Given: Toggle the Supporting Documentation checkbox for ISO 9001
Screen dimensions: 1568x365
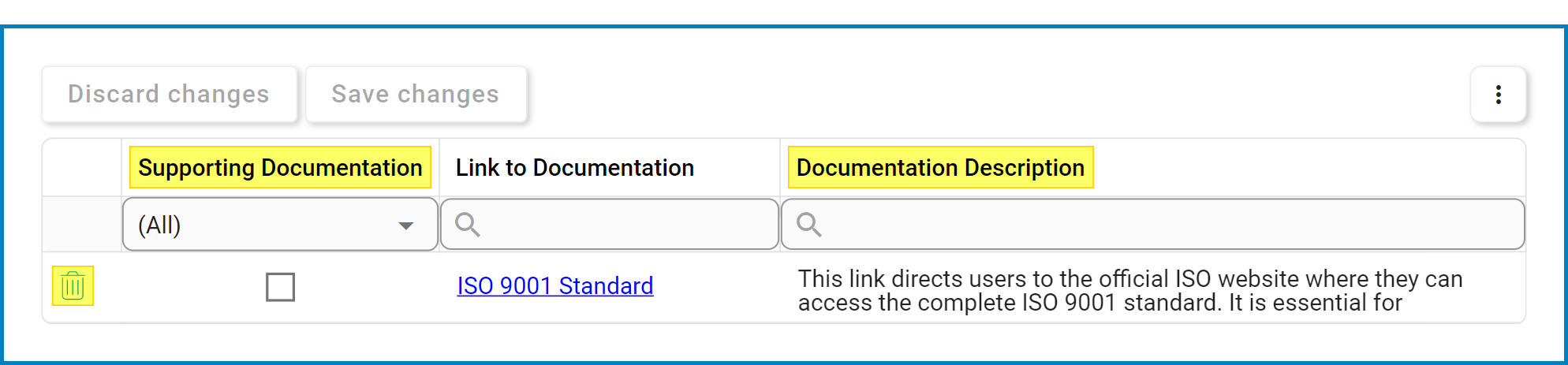Looking at the screenshot, I should [x=280, y=287].
